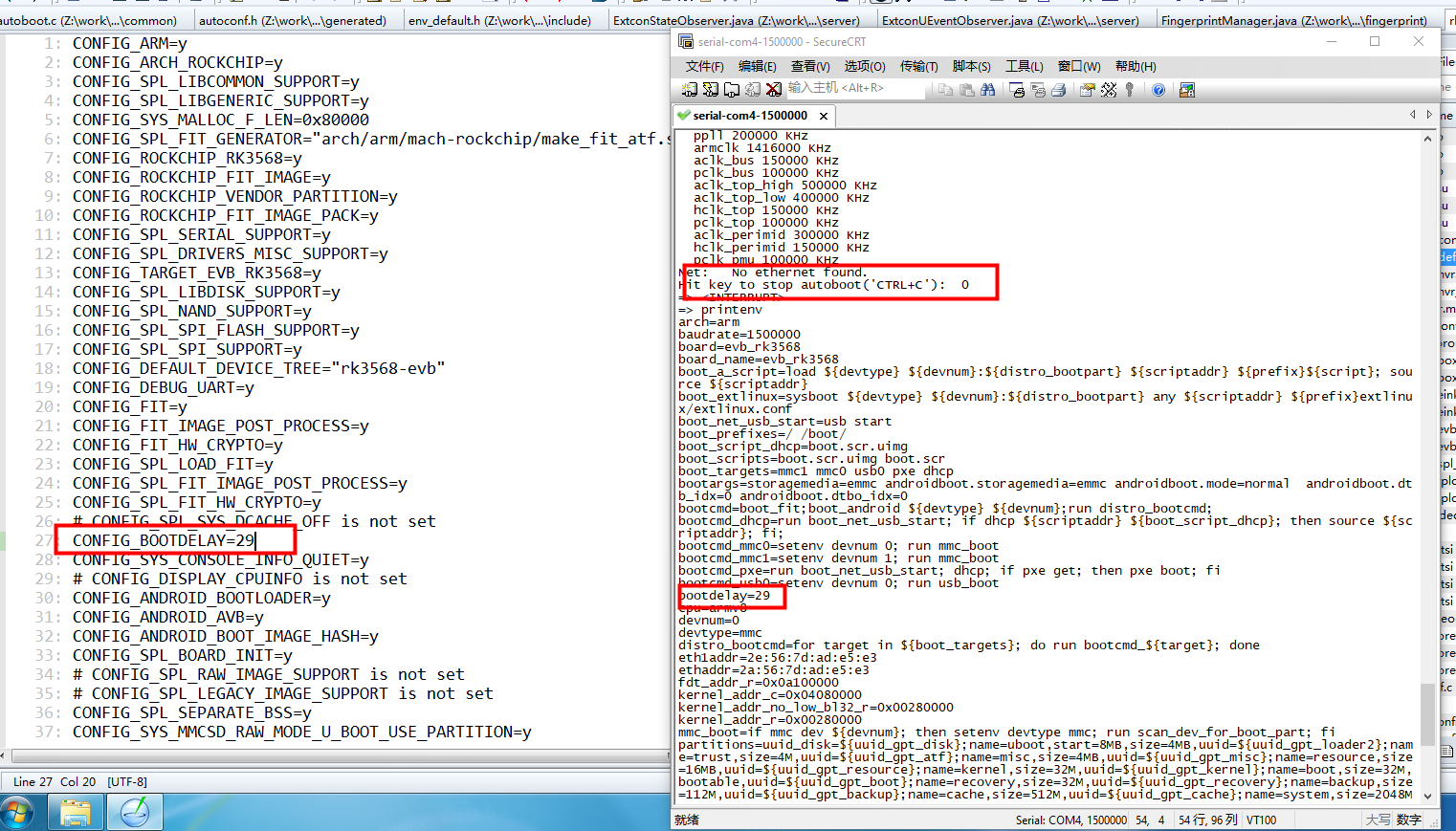Open Session Options via its toolbar icon
Viewport: 1456px width, 831px height.
1088,89
